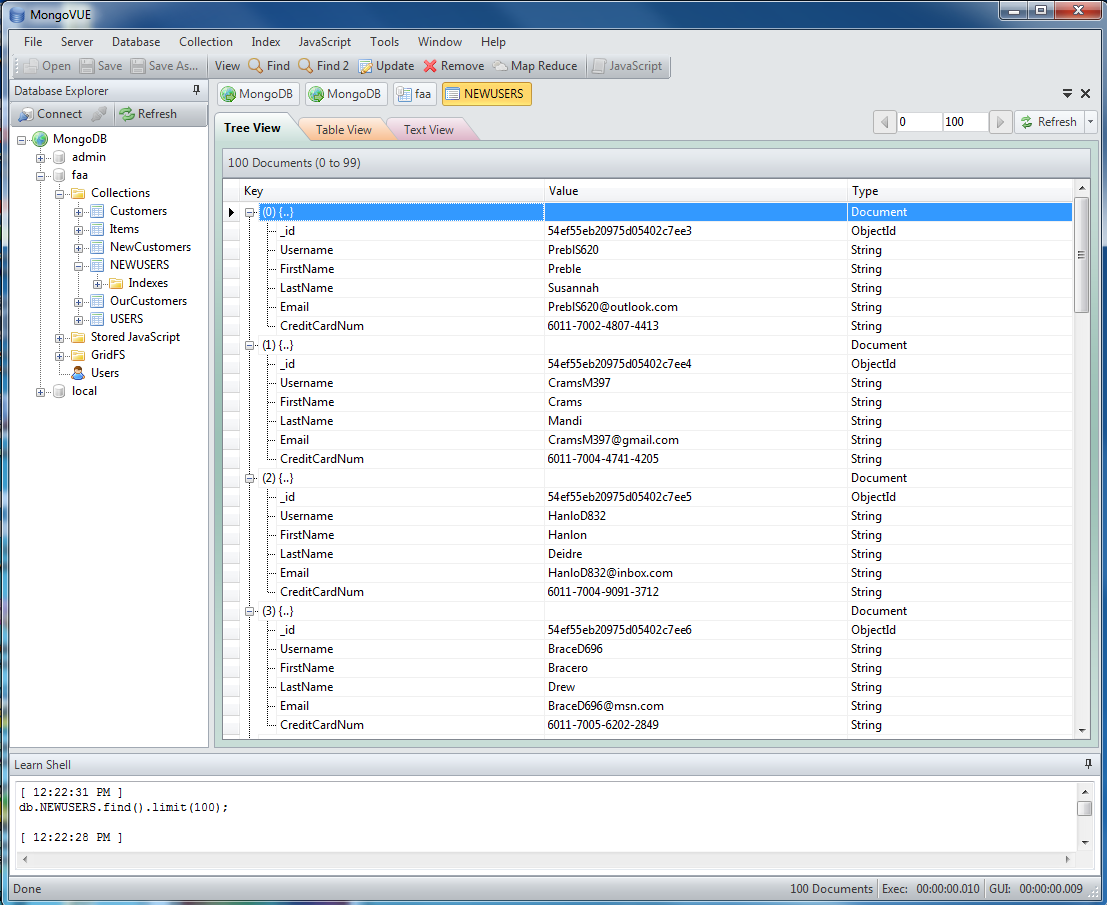Click the limit field showing 100
1107x905 pixels.
(966, 122)
